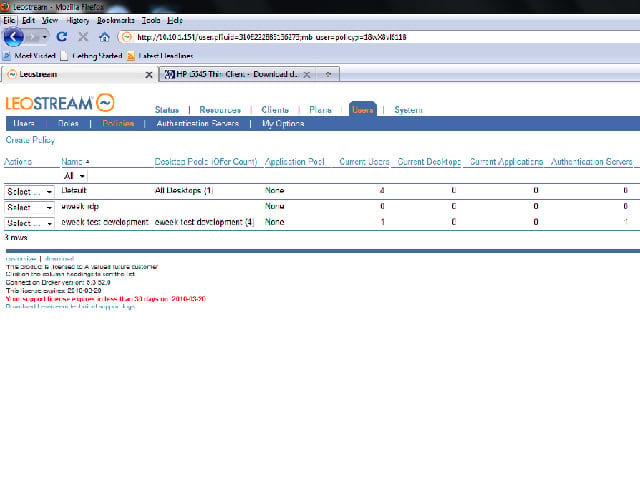Click the Create Policy link
The image size is (640, 480).
pos(30,140)
